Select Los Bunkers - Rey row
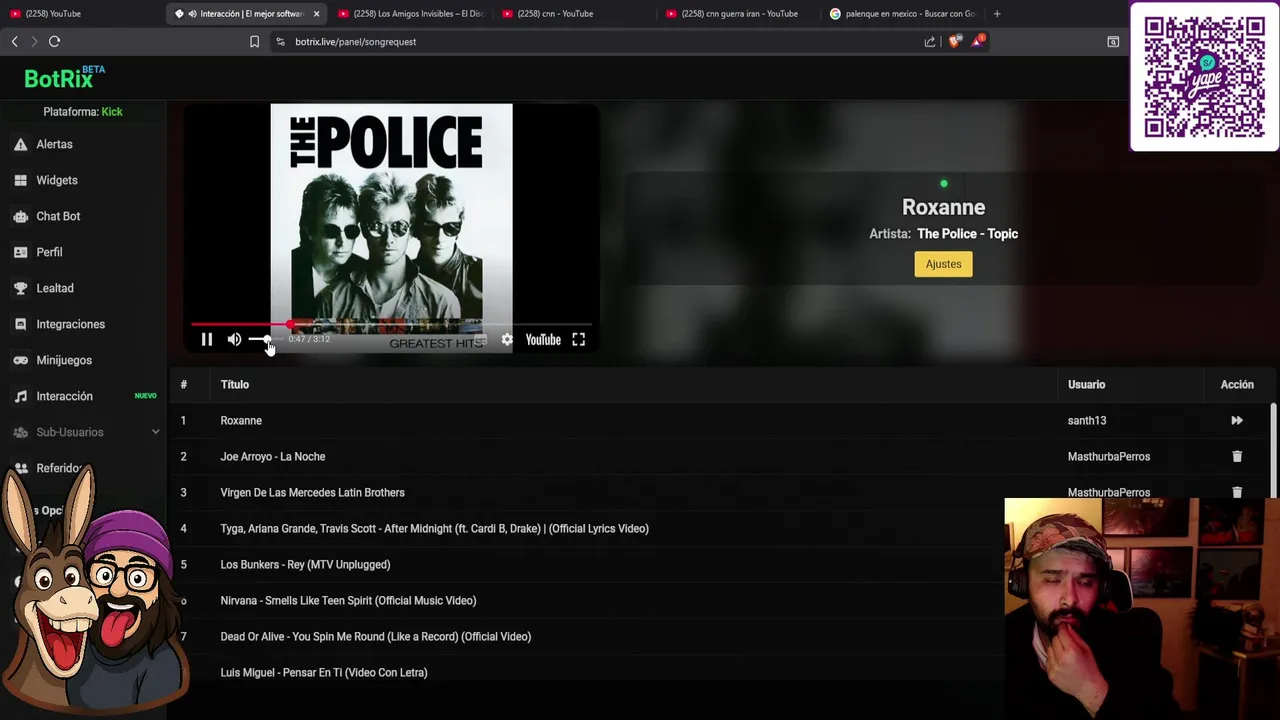1280x720 pixels. click(305, 565)
